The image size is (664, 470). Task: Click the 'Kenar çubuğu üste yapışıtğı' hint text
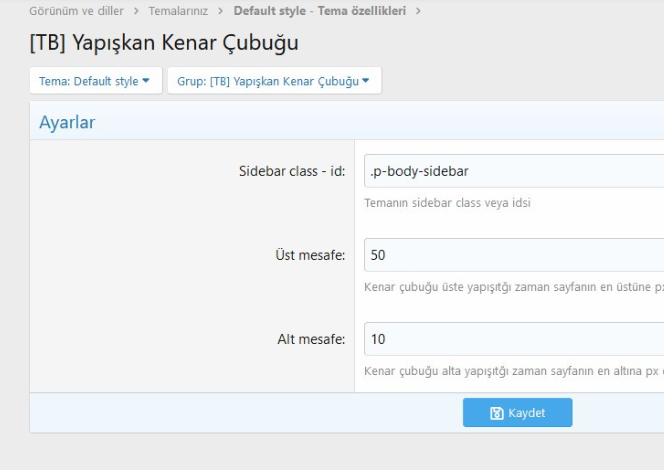pos(514,287)
